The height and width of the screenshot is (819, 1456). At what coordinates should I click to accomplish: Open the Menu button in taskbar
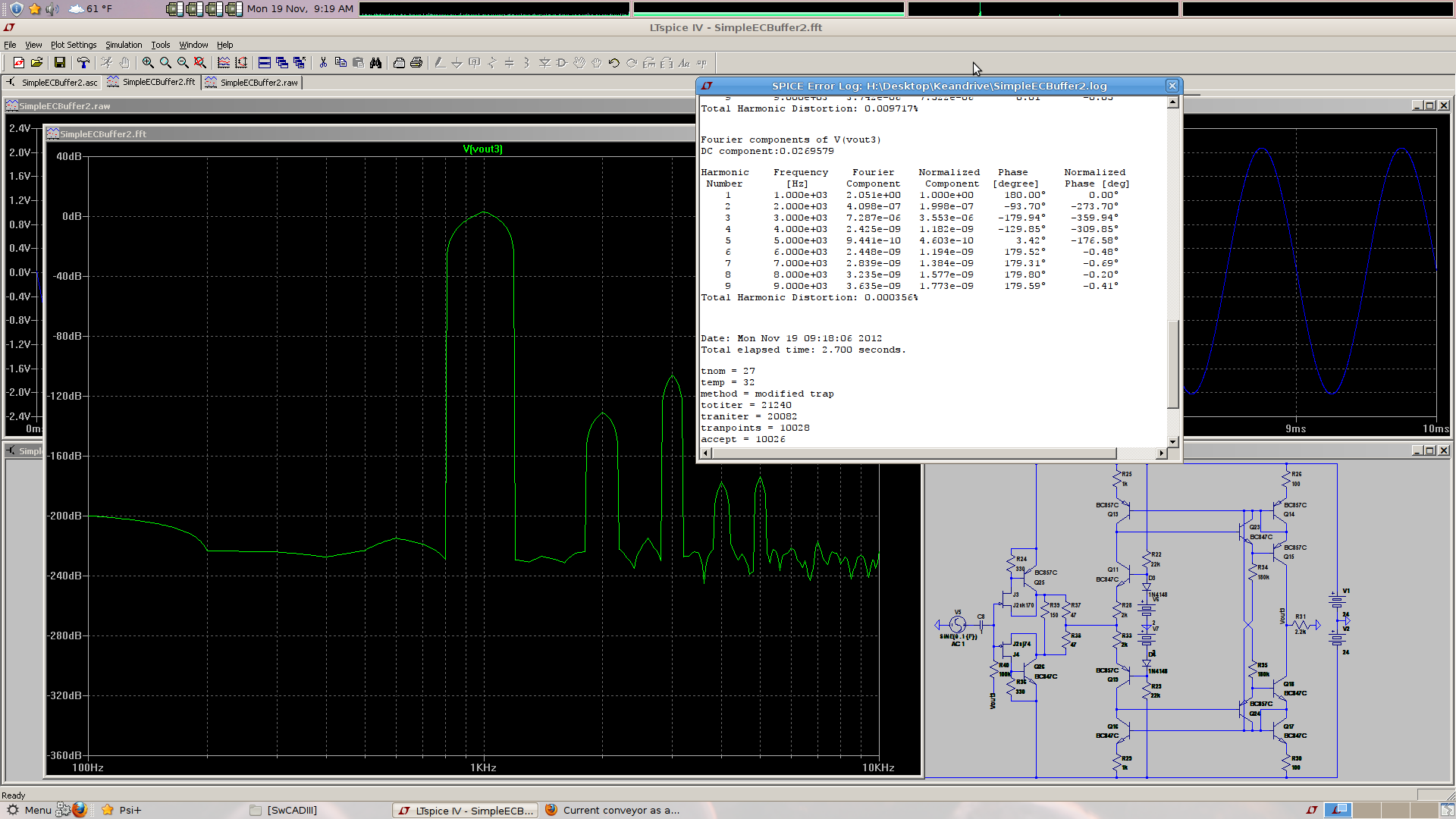tap(30, 810)
